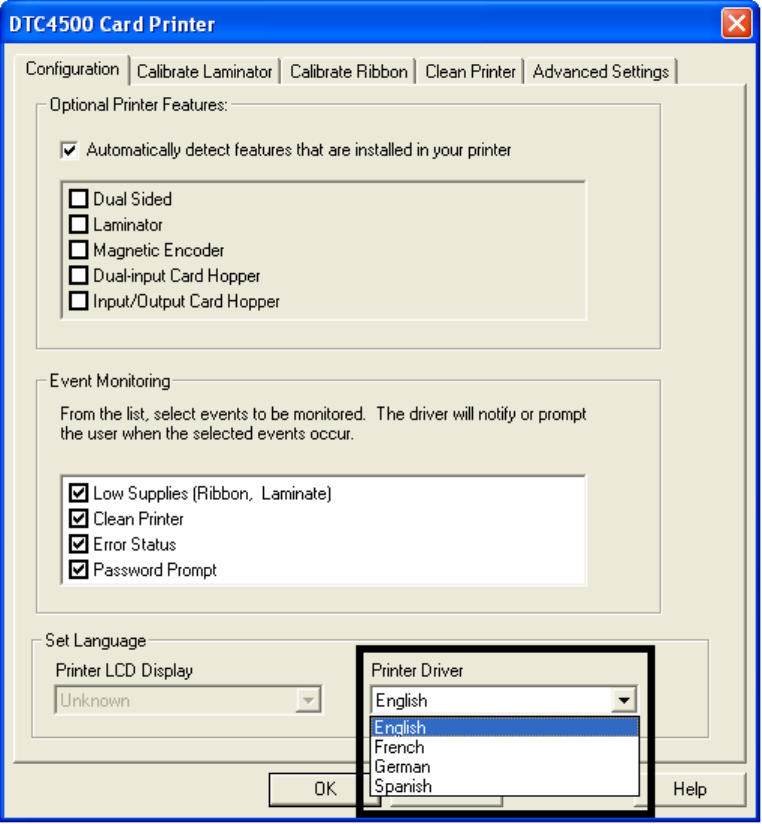Open Help for this dialog

click(x=690, y=789)
